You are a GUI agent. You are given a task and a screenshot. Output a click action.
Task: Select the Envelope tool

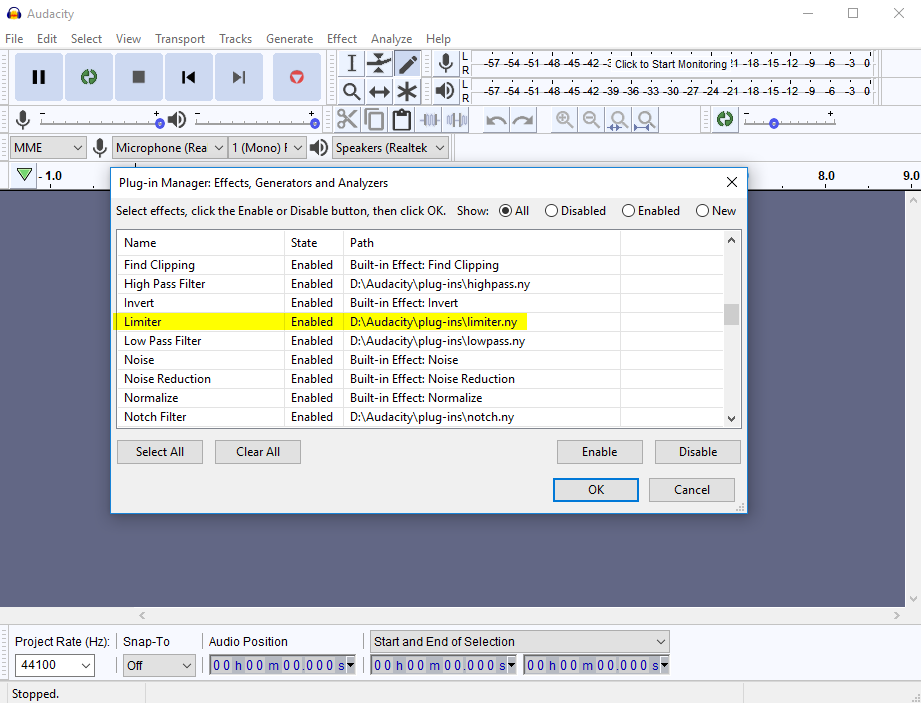(379, 63)
